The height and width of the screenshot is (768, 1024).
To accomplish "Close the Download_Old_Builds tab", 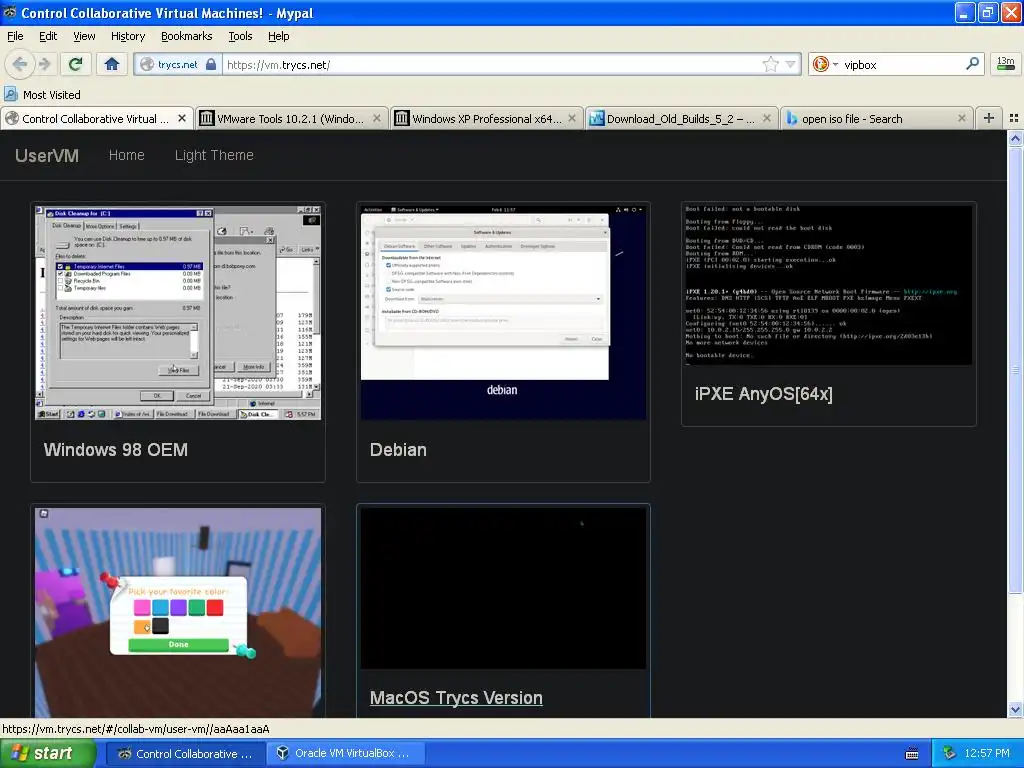I will click(x=767, y=118).
